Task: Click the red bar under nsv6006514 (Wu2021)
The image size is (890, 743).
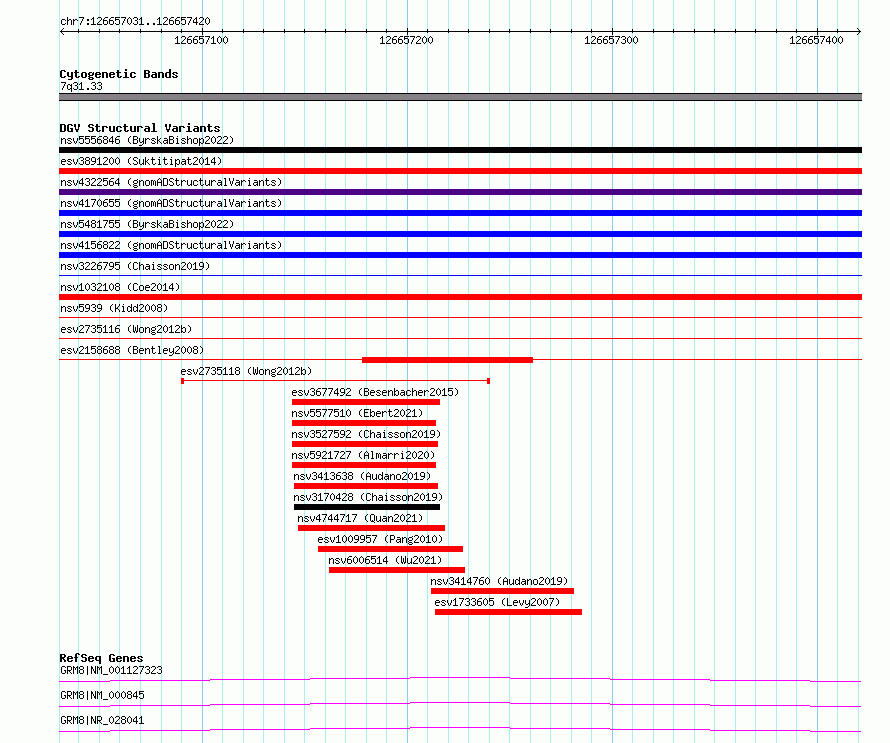Action: [x=397, y=570]
